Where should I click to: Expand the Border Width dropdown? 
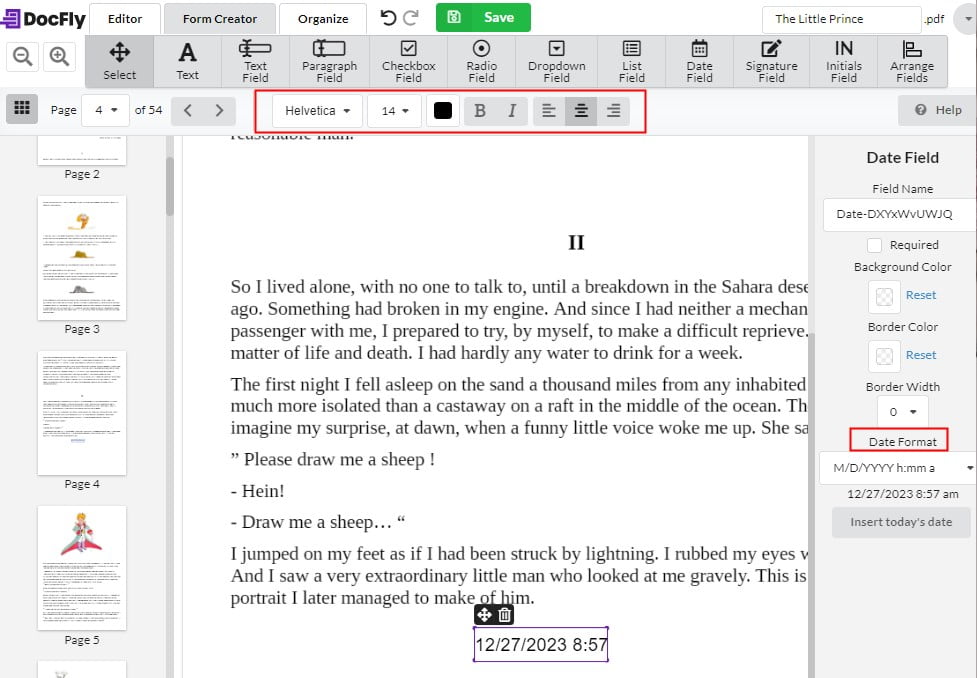pyautogui.click(x=901, y=411)
